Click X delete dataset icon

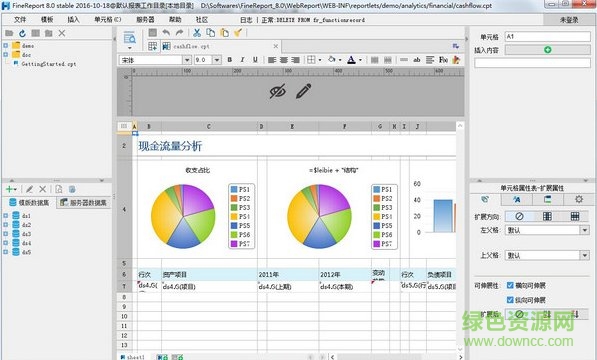click(43, 189)
